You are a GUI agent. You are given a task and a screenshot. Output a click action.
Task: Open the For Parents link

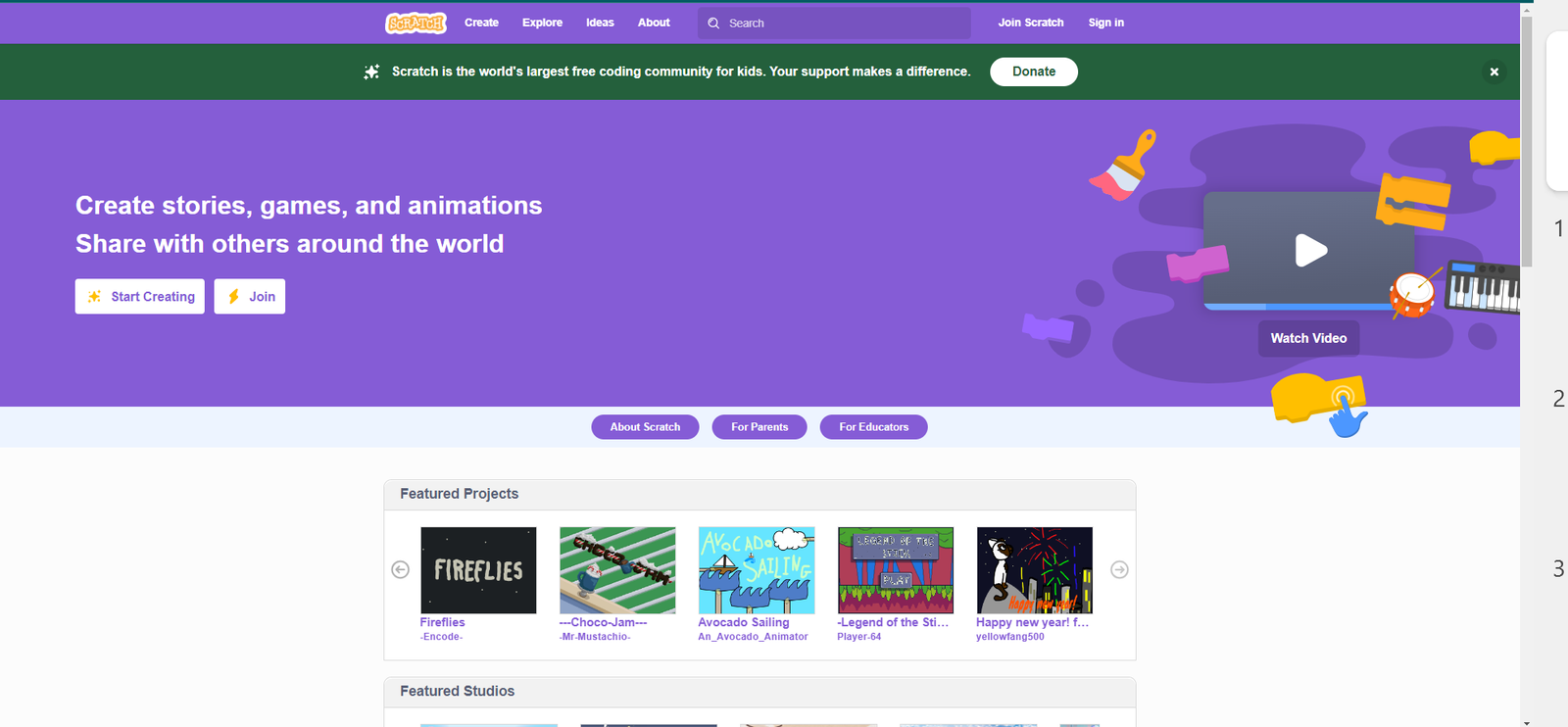759,427
